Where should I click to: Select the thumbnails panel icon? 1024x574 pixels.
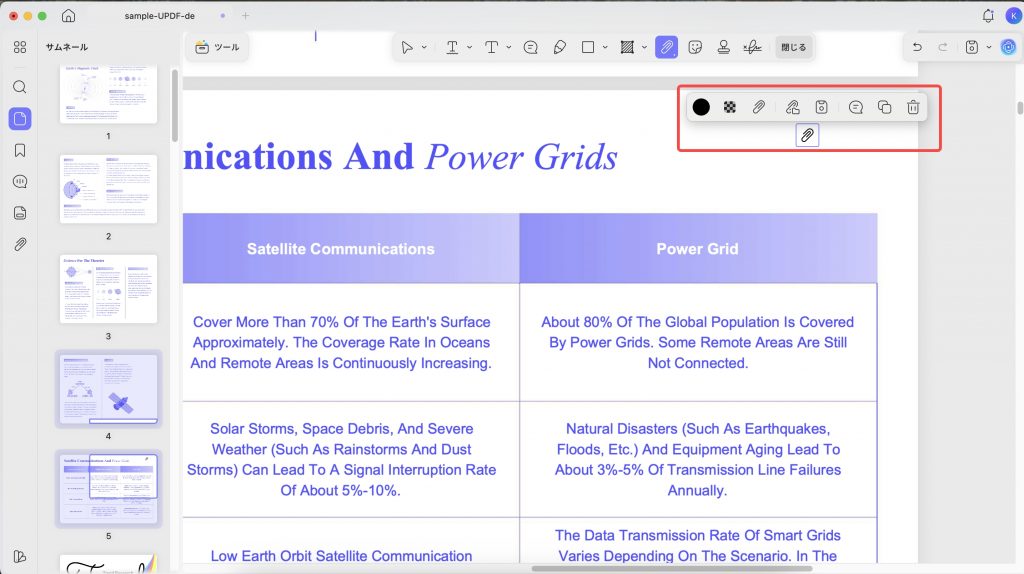[20, 119]
